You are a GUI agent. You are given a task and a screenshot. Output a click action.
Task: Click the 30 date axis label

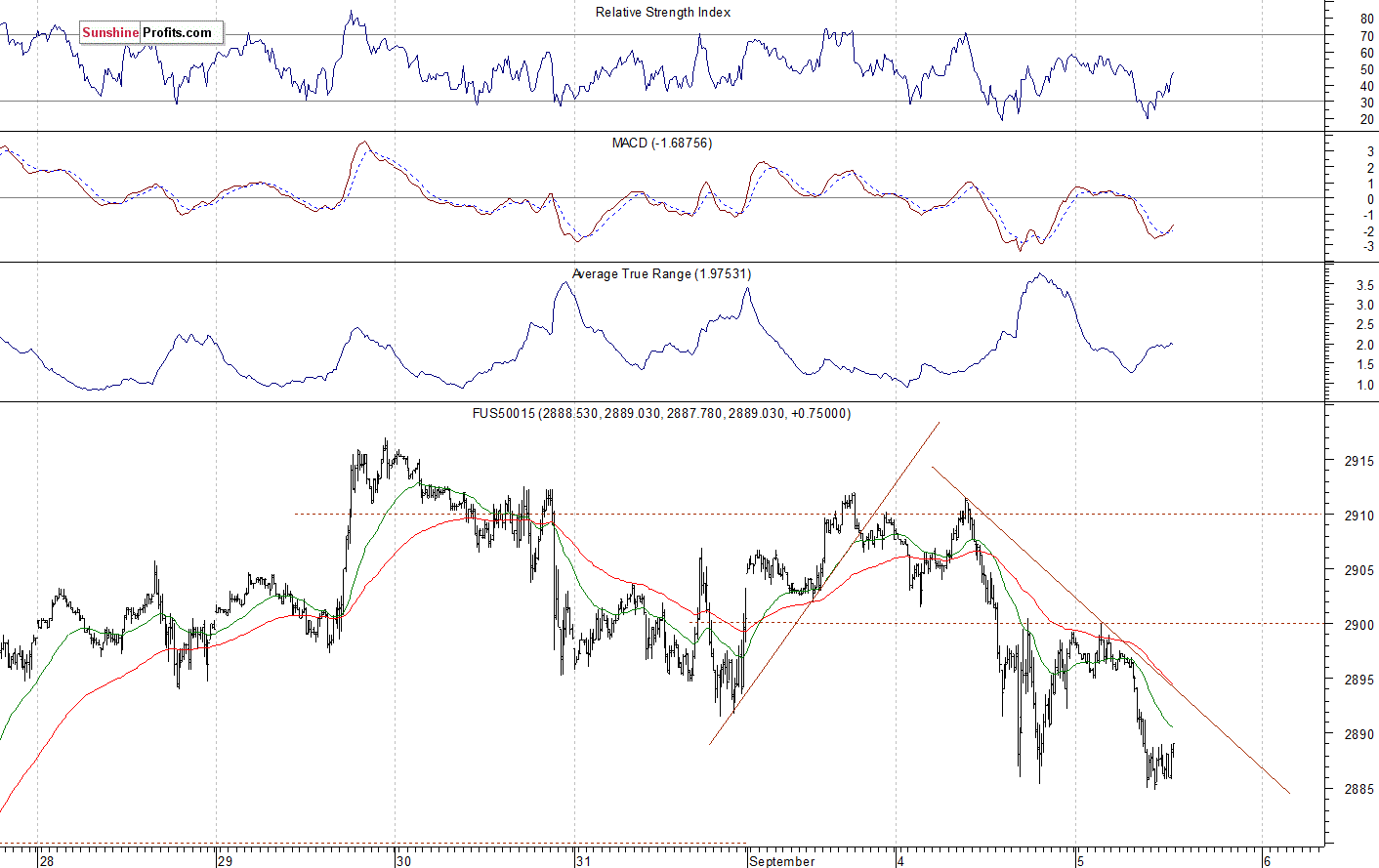click(x=404, y=861)
